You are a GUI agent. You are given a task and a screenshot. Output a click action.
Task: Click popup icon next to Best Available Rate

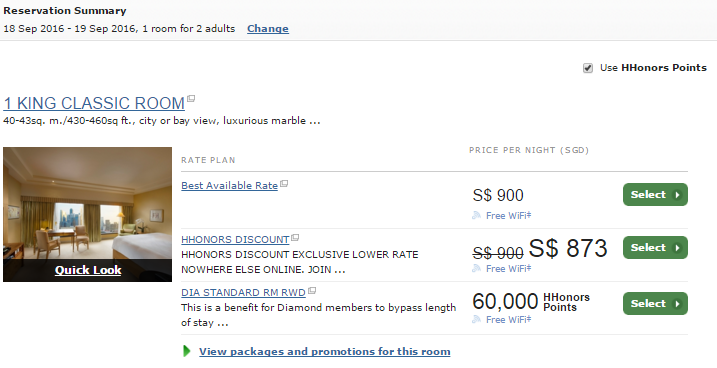284,184
